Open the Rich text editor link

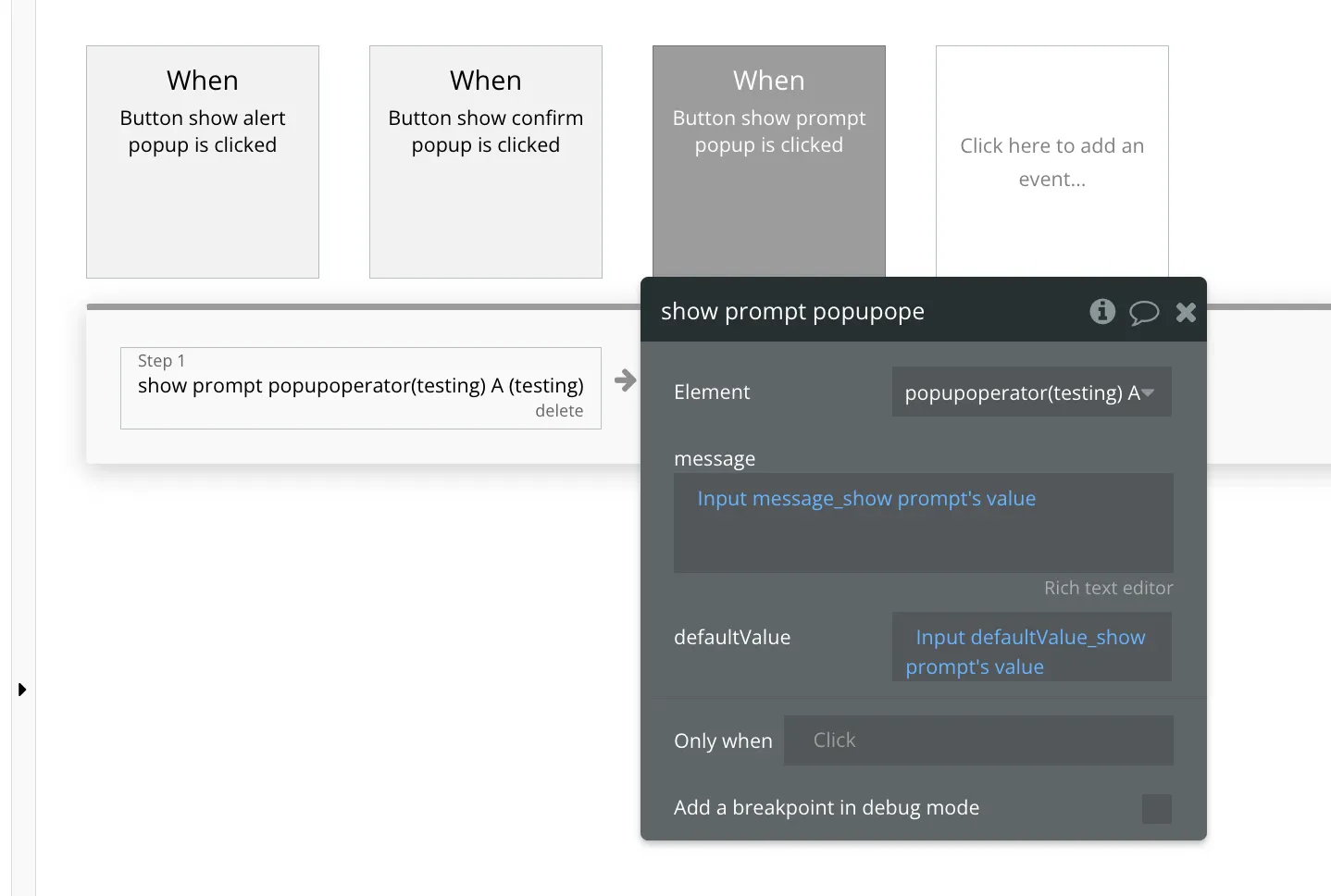pos(1108,588)
